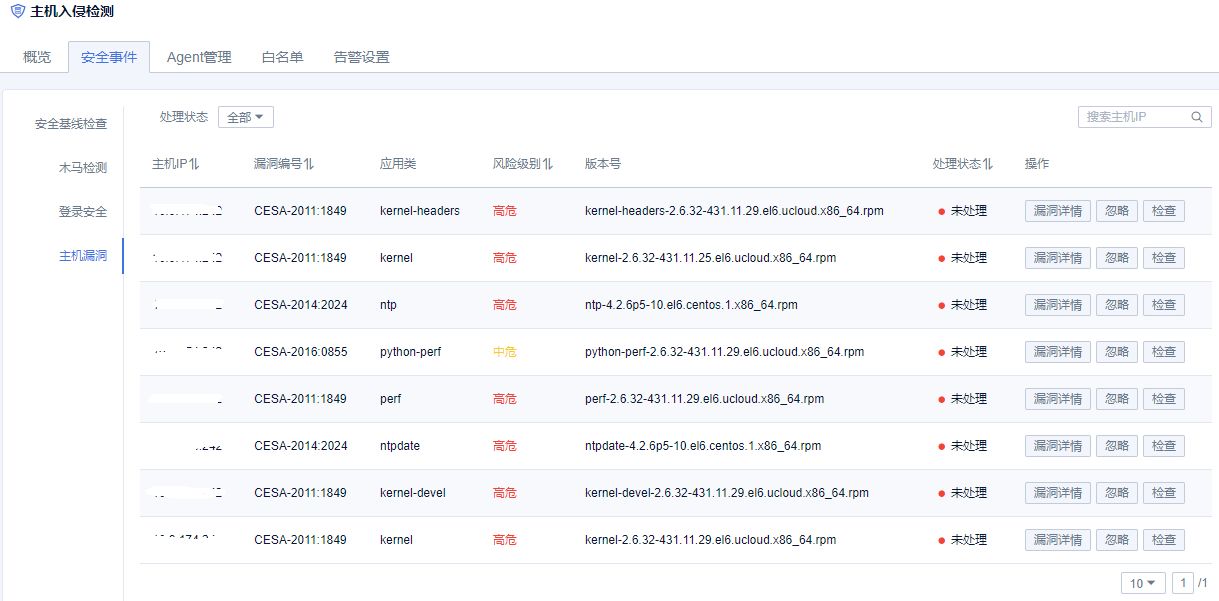Open 处理状态 全部 filter dropdown
This screenshot has width=1219, height=601.
tap(245, 117)
